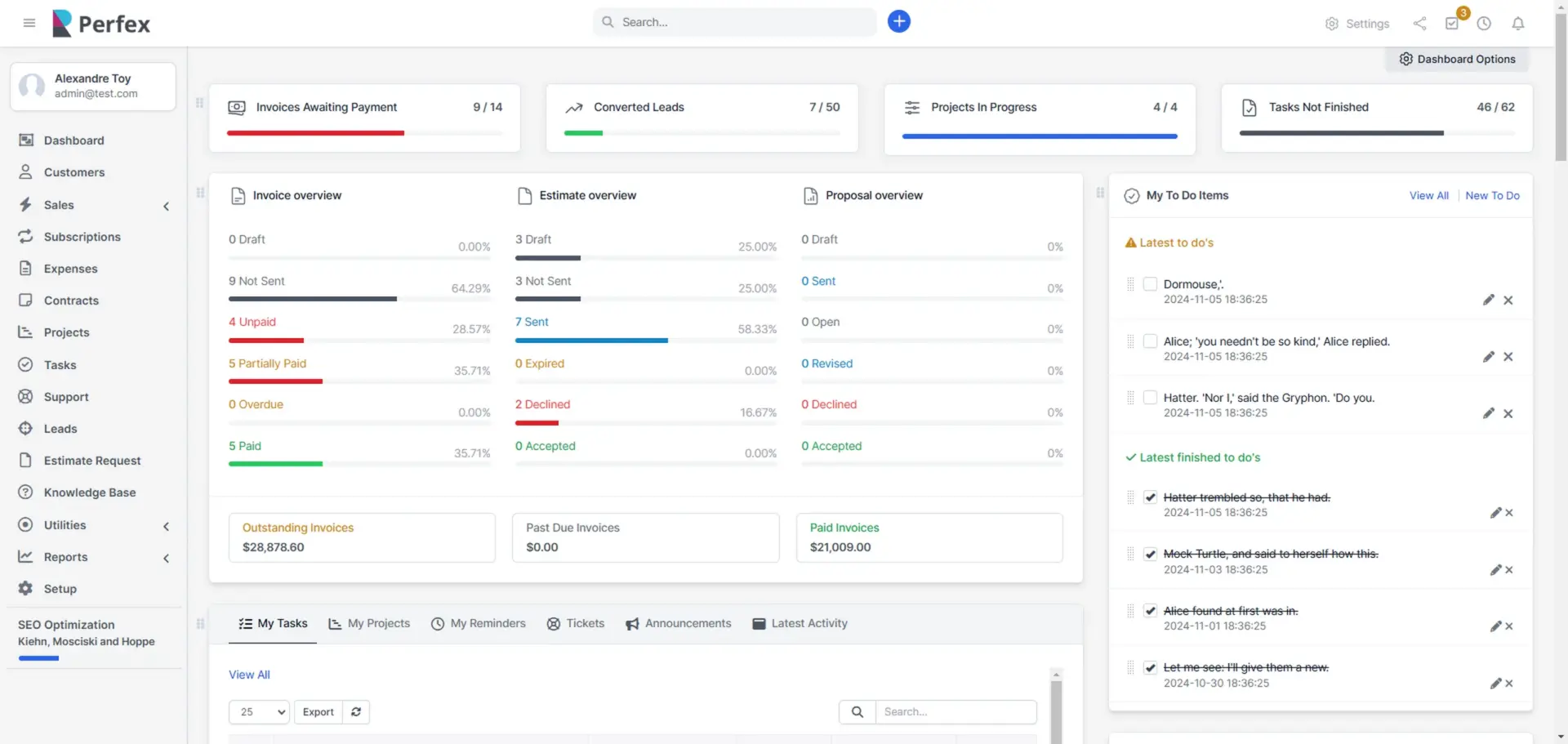Uncheck the finished 'Hatter trembled so' to-do
Viewport: 1568px width, 744px height.
1150,497
